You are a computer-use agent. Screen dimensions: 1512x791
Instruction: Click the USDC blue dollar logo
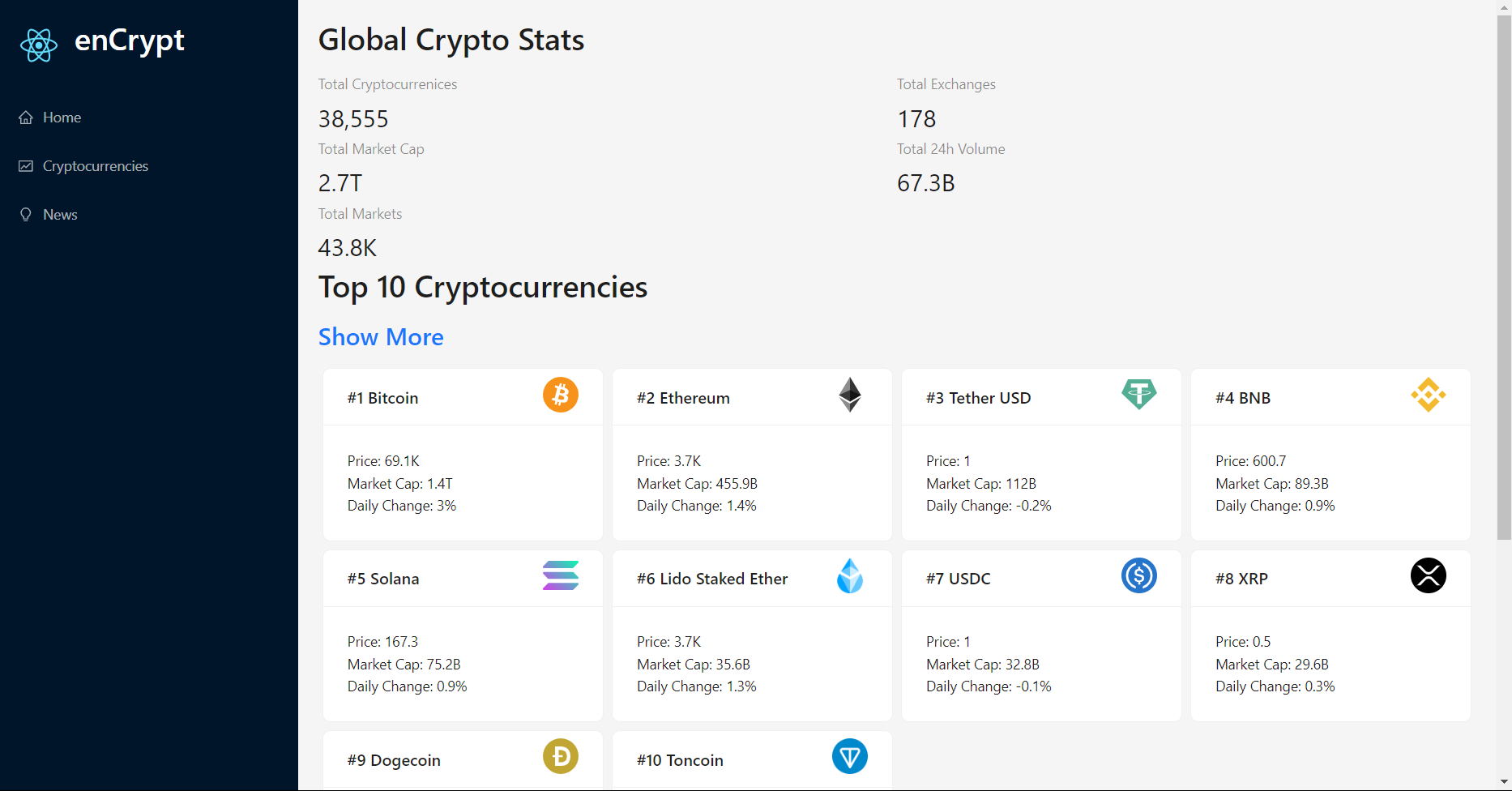1138,576
